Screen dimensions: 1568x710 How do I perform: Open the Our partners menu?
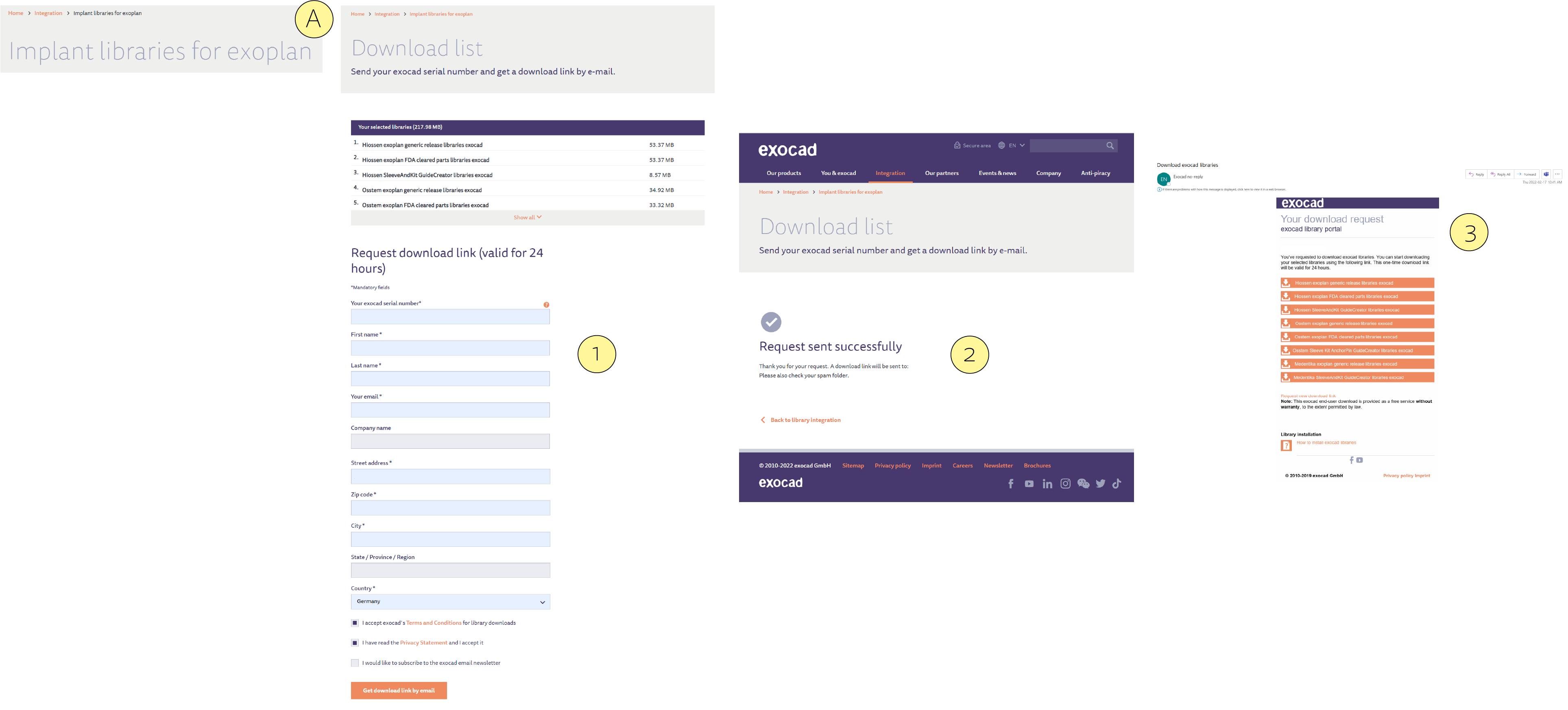point(942,174)
